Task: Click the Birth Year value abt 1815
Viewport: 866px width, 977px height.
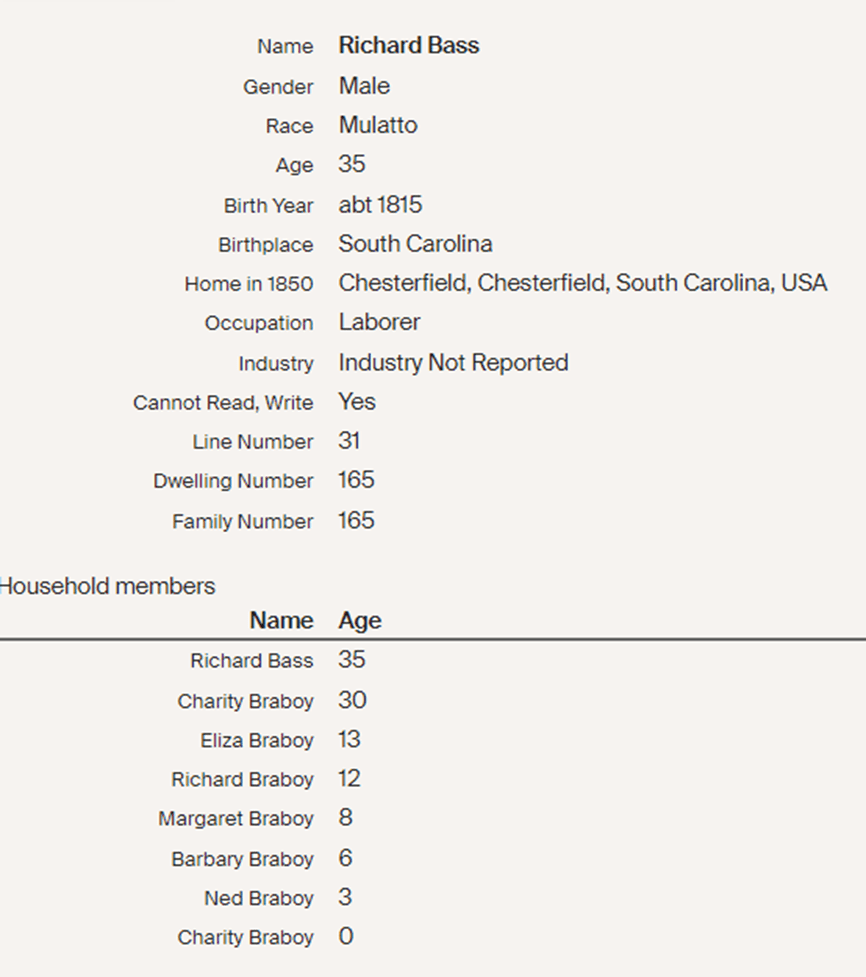Action: (x=380, y=205)
